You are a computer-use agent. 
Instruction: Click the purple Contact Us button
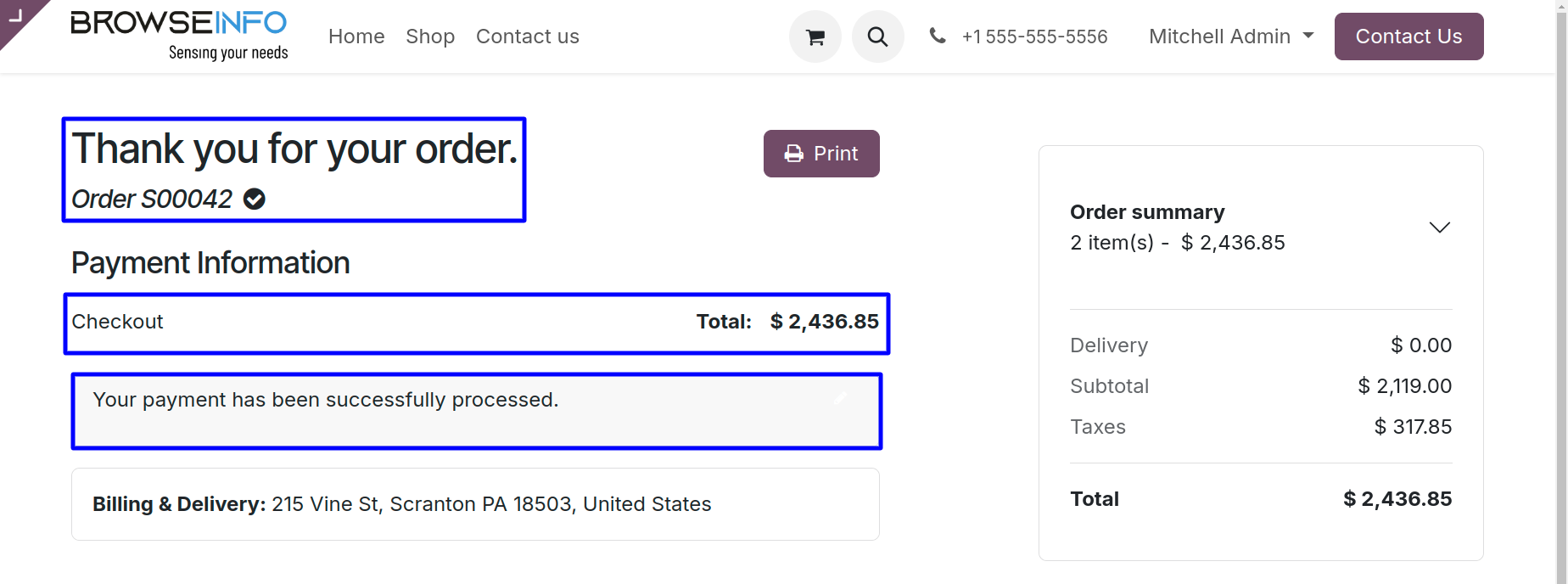[x=1408, y=36]
